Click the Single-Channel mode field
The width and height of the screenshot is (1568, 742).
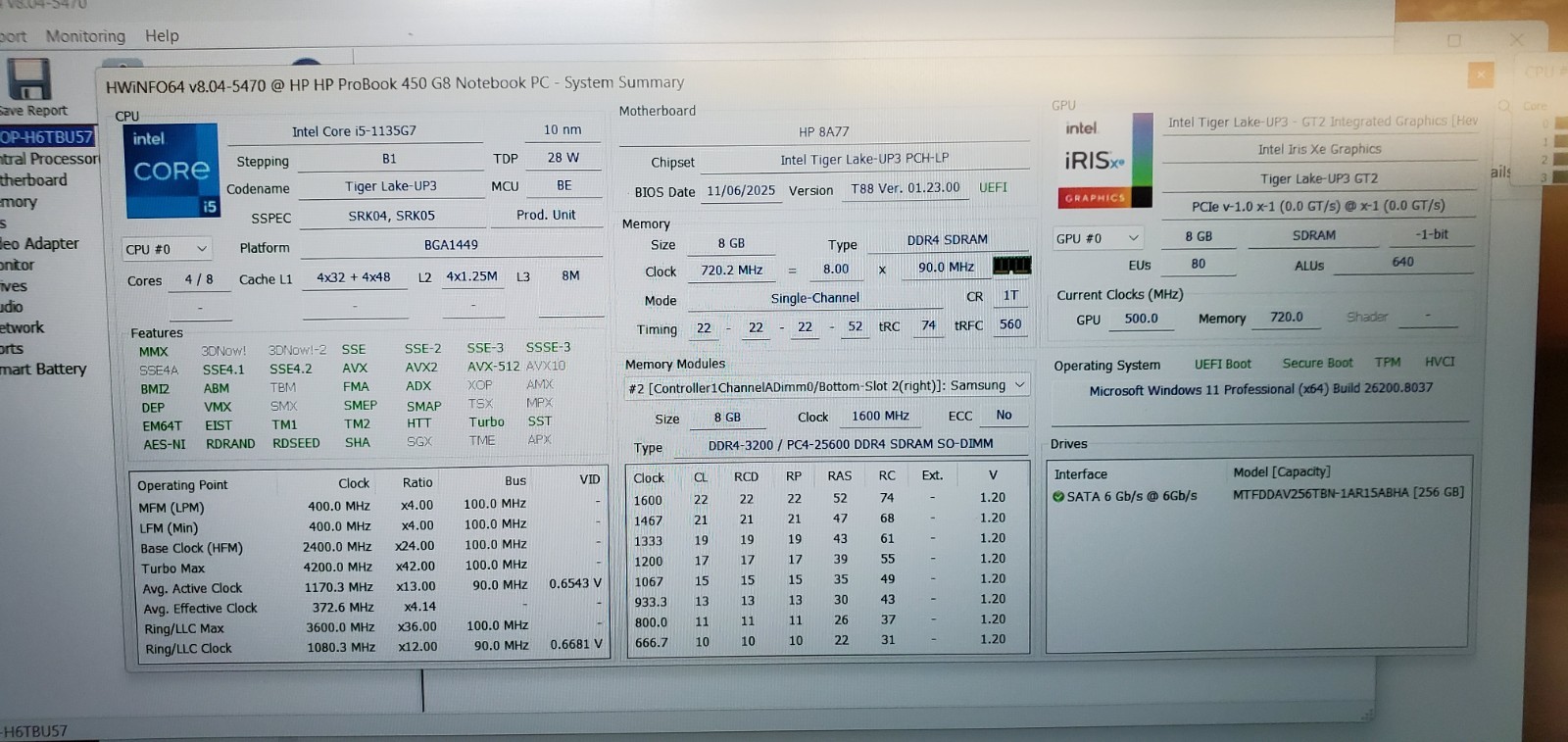pyautogui.click(x=814, y=298)
